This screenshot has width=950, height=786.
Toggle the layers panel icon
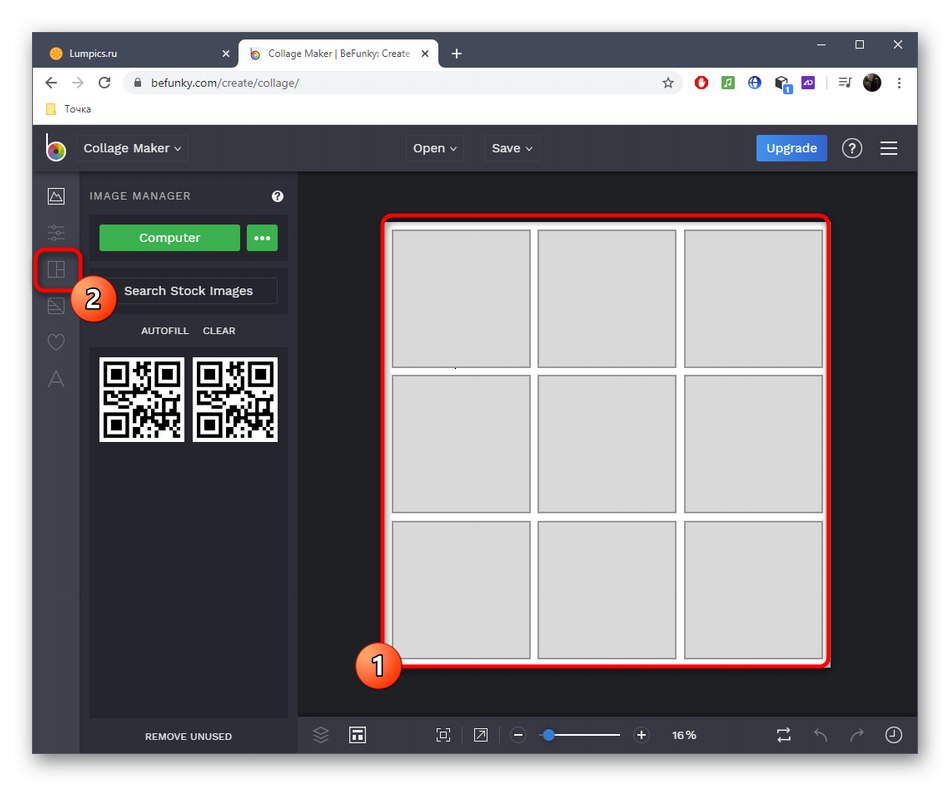321,735
